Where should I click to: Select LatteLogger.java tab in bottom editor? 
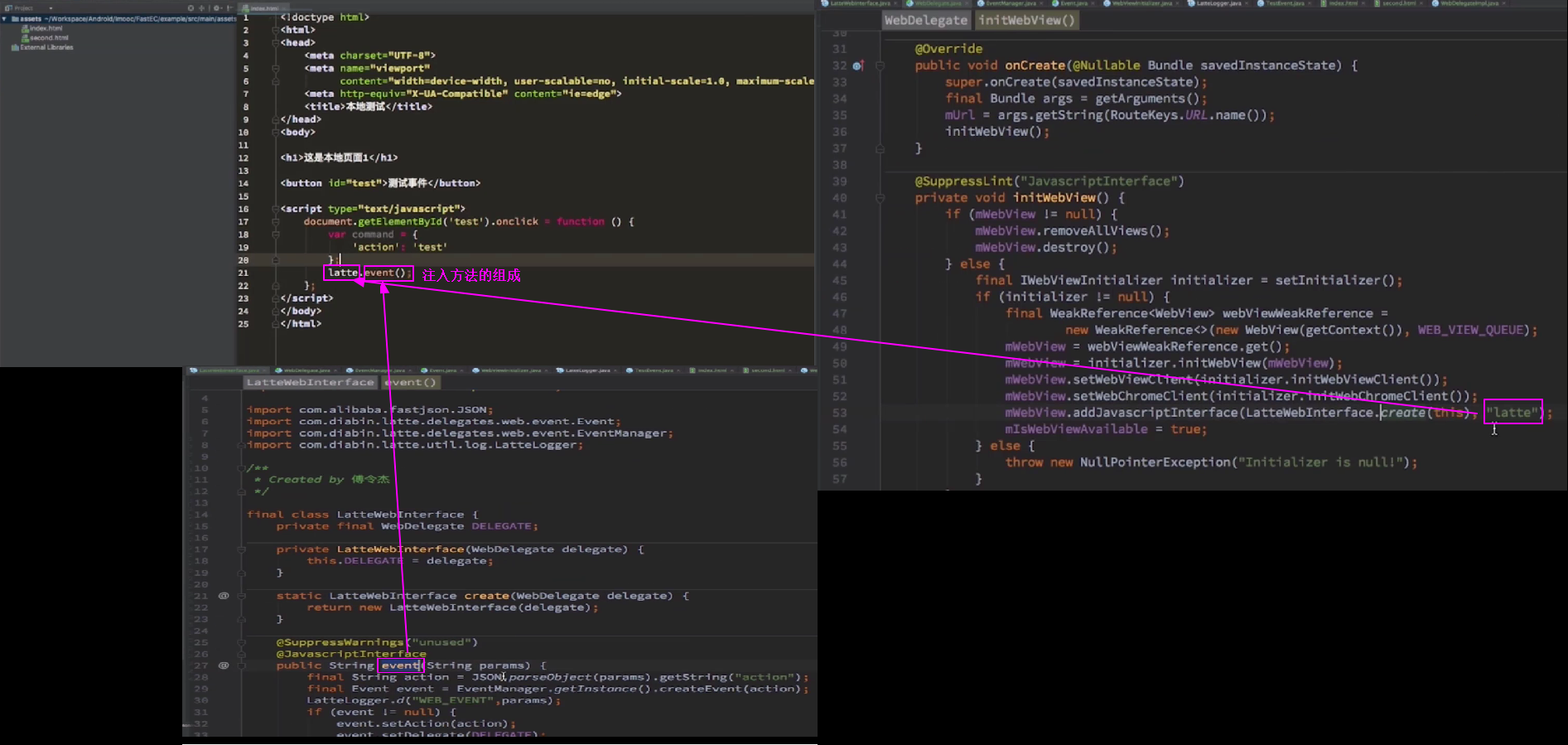[x=587, y=370]
